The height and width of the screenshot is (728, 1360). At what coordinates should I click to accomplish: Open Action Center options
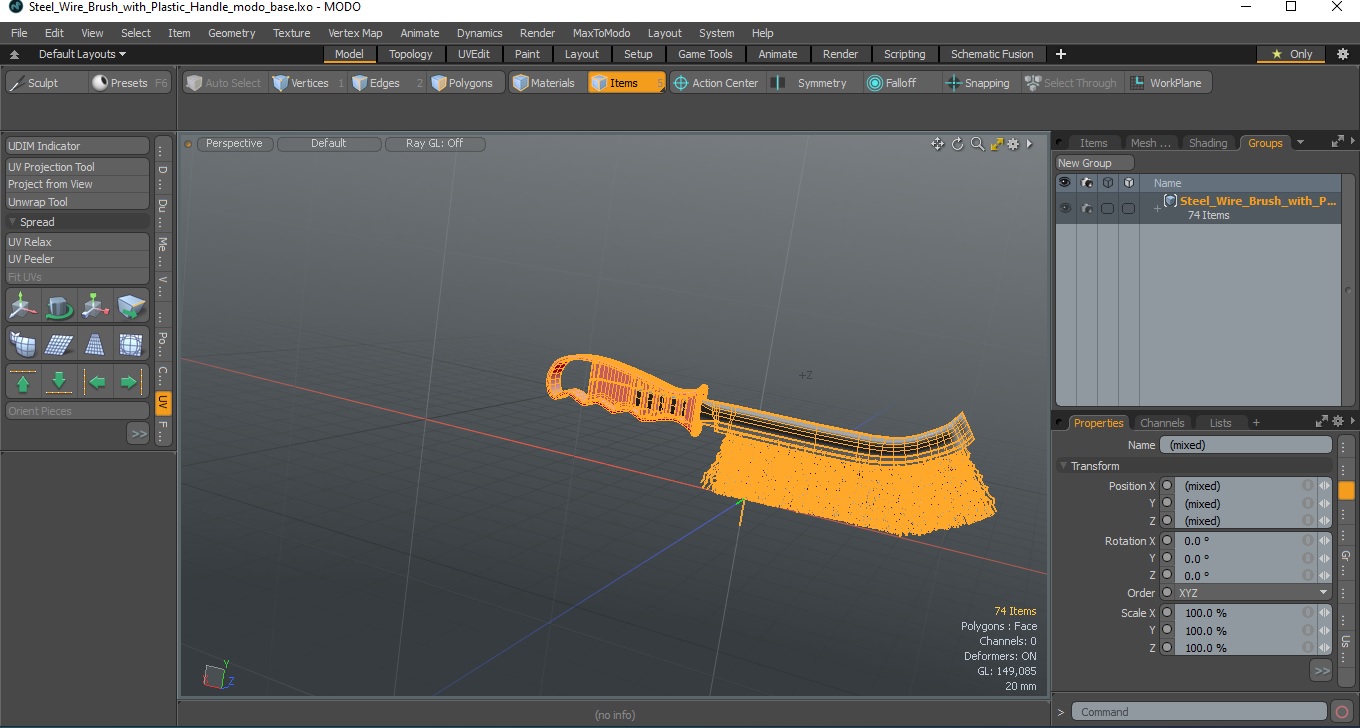[716, 83]
